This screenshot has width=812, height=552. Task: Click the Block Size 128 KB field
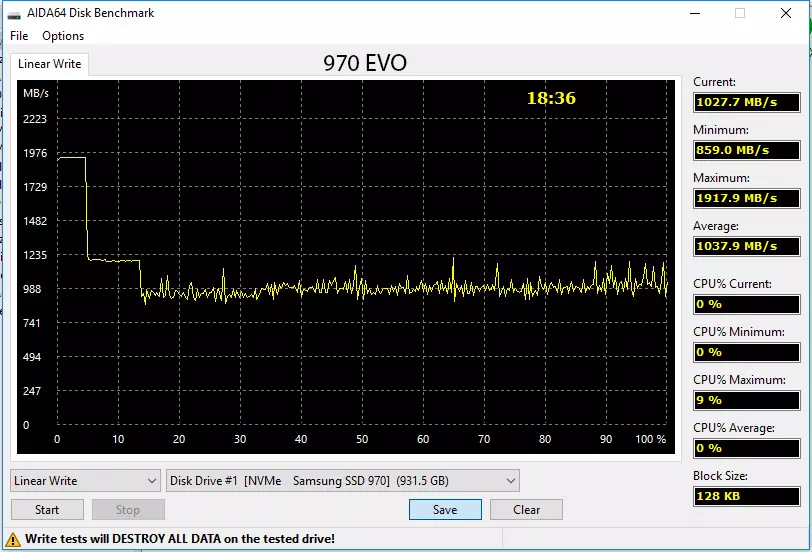[746, 496]
